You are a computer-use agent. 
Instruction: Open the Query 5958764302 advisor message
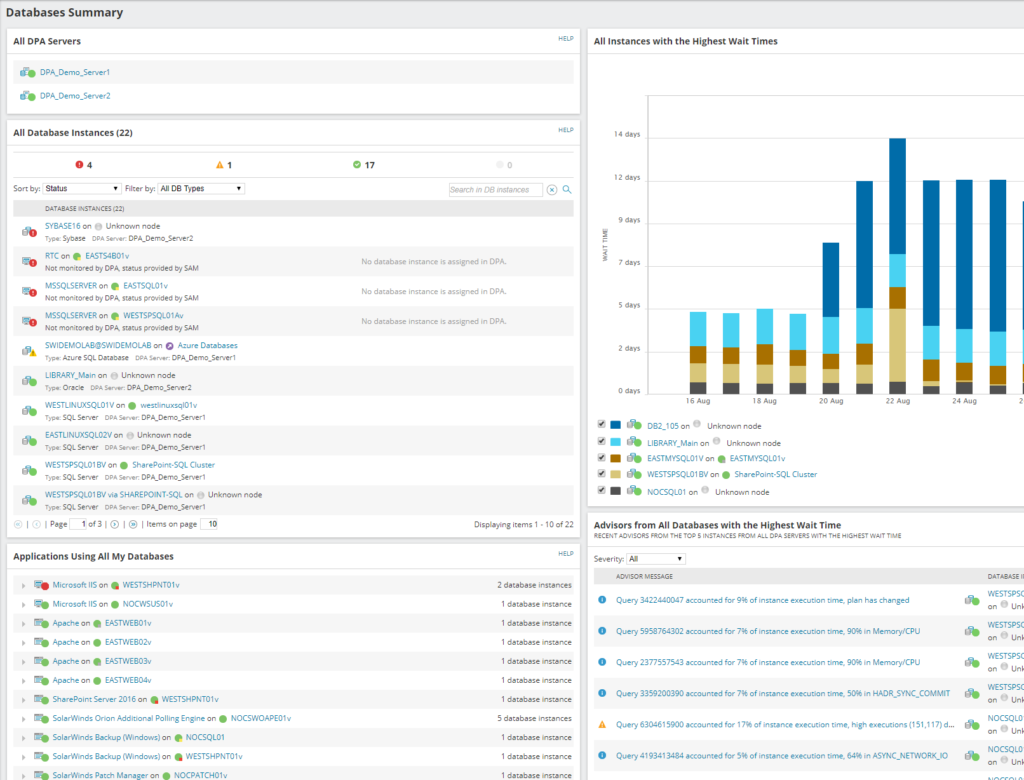click(x=768, y=631)
